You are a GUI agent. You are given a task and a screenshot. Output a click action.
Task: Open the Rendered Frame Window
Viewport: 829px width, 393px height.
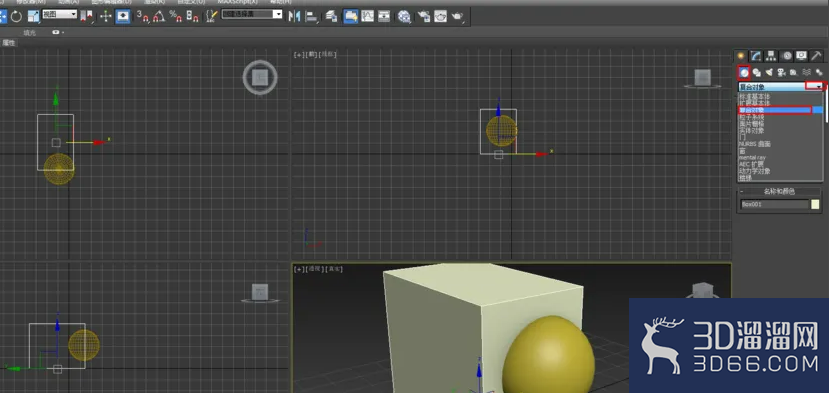tap(440, 16)
